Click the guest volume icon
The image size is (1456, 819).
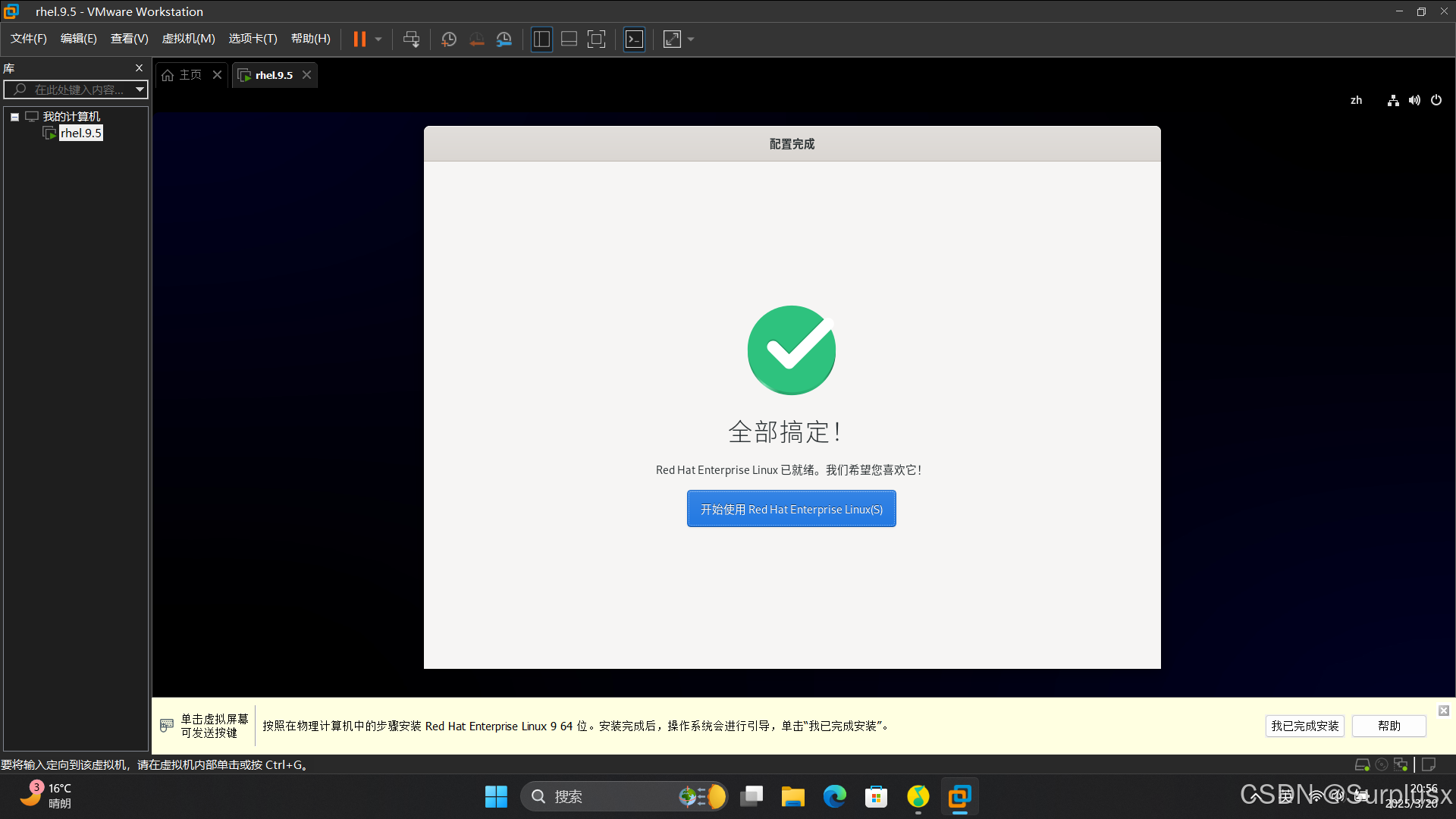pyautogui.click(x=1414, y=100)
